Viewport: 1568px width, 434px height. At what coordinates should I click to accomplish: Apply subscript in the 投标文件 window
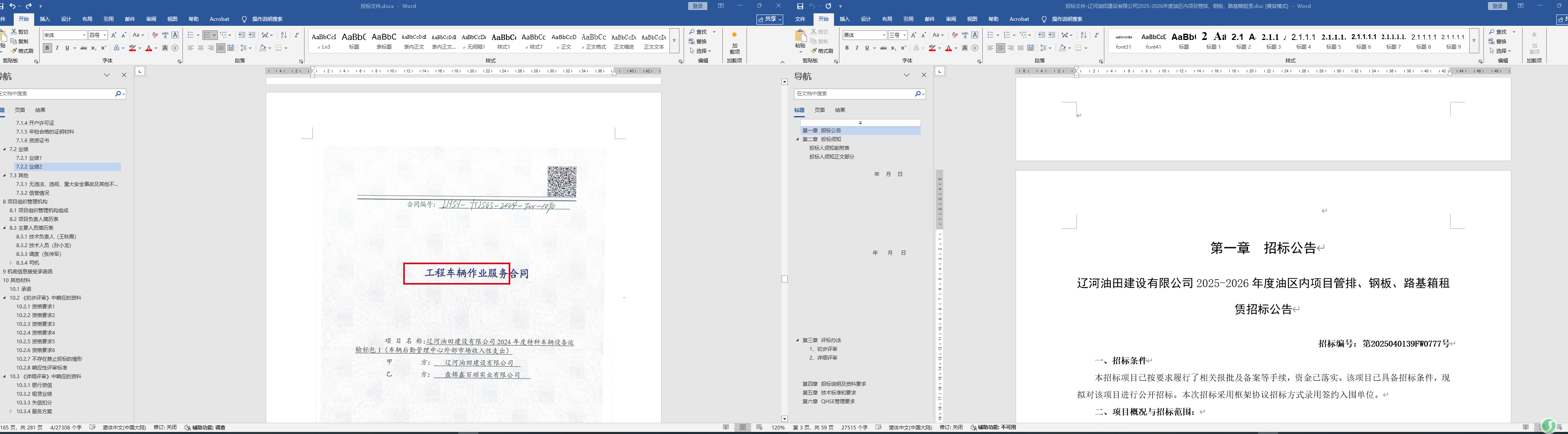pyautogui.click(x=94, y=48)
